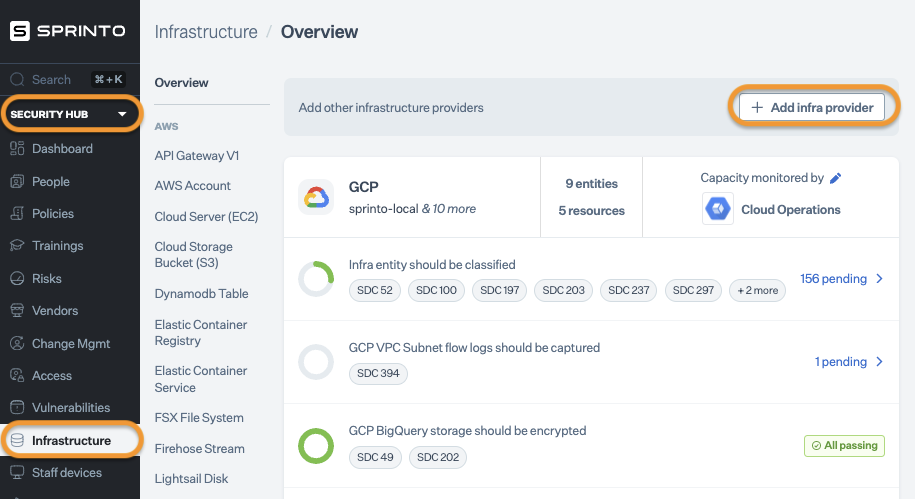Click the SDC 197 tag
Screen dimensions: 915x499
pos(500,291)
